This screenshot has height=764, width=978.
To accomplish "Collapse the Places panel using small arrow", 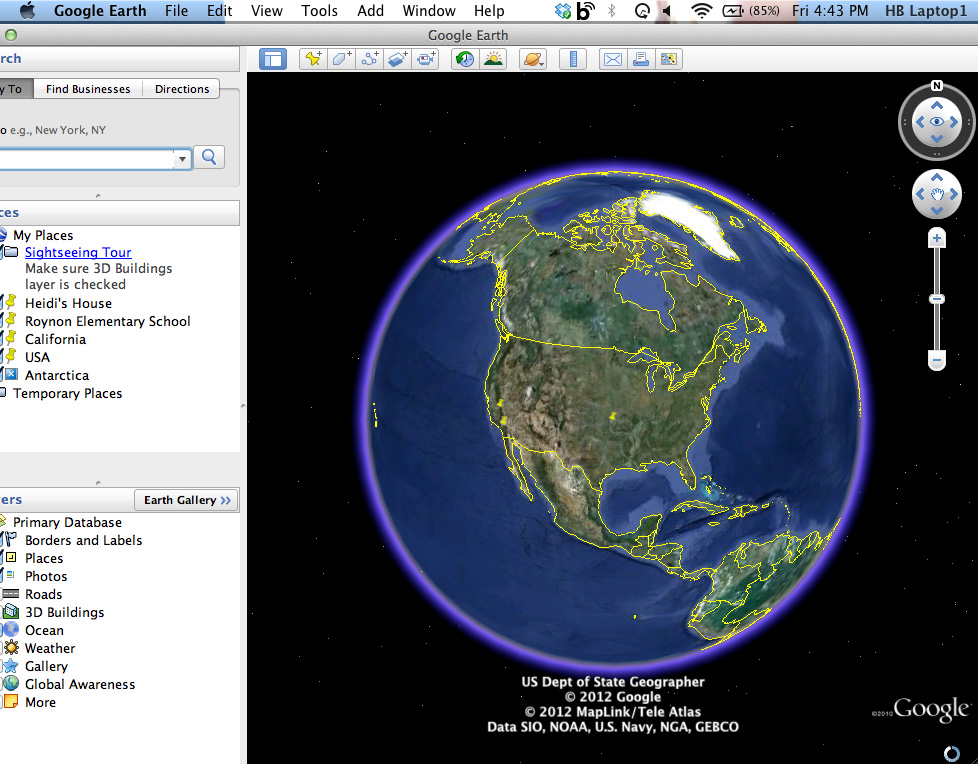I will click(x=98, y=482).
